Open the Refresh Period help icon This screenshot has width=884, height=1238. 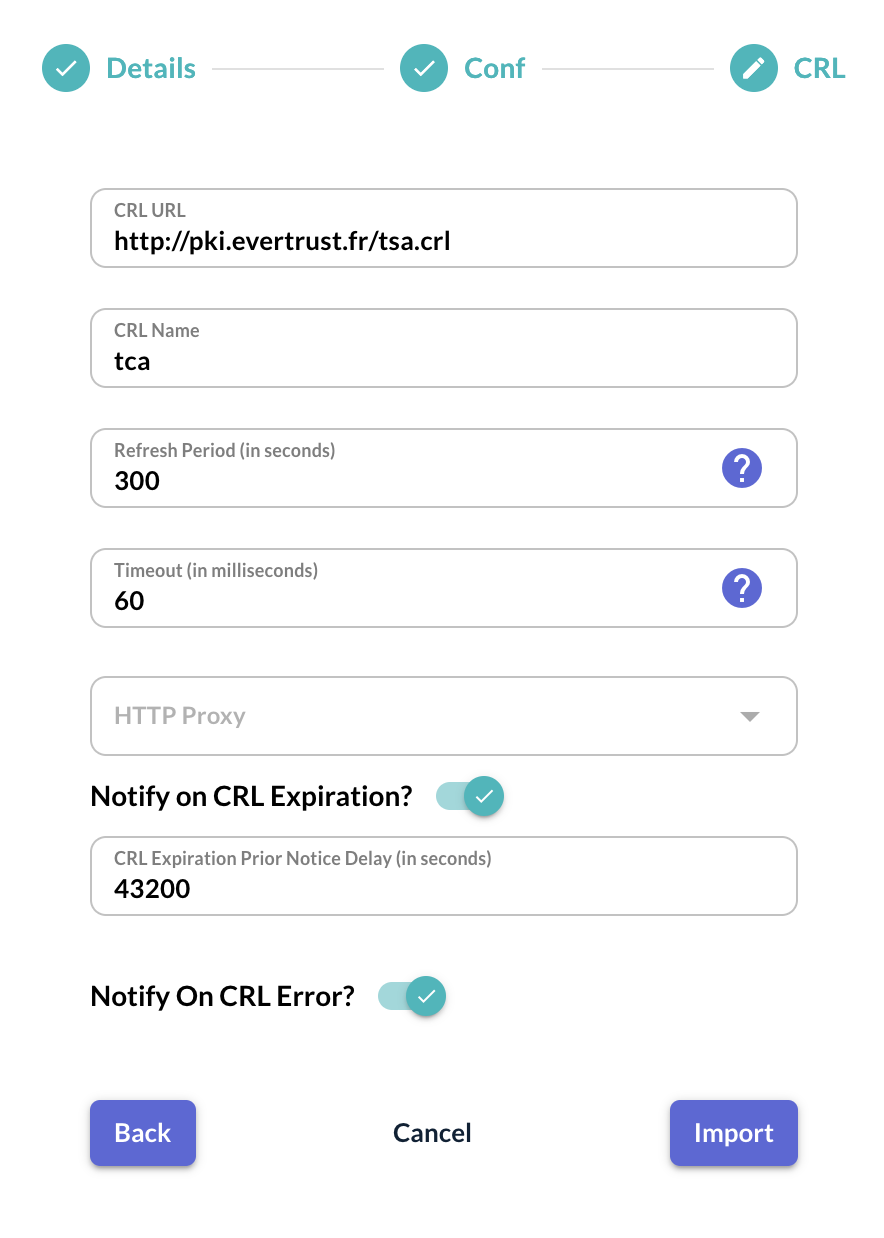tap(742, 467)
